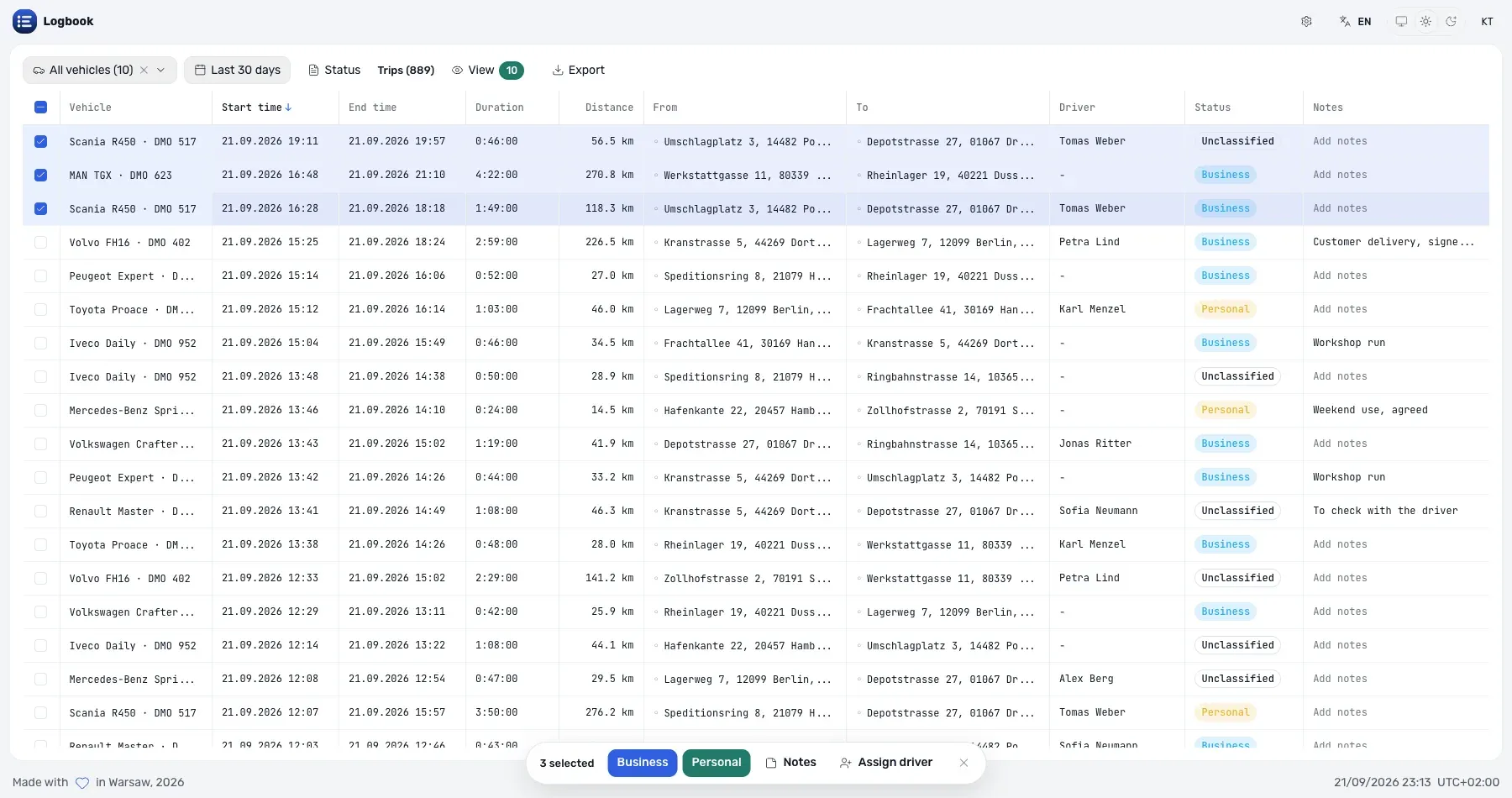Click the Start time sort arrow
The height and width of the screenshot is (798, 1512).
[288, 108]
